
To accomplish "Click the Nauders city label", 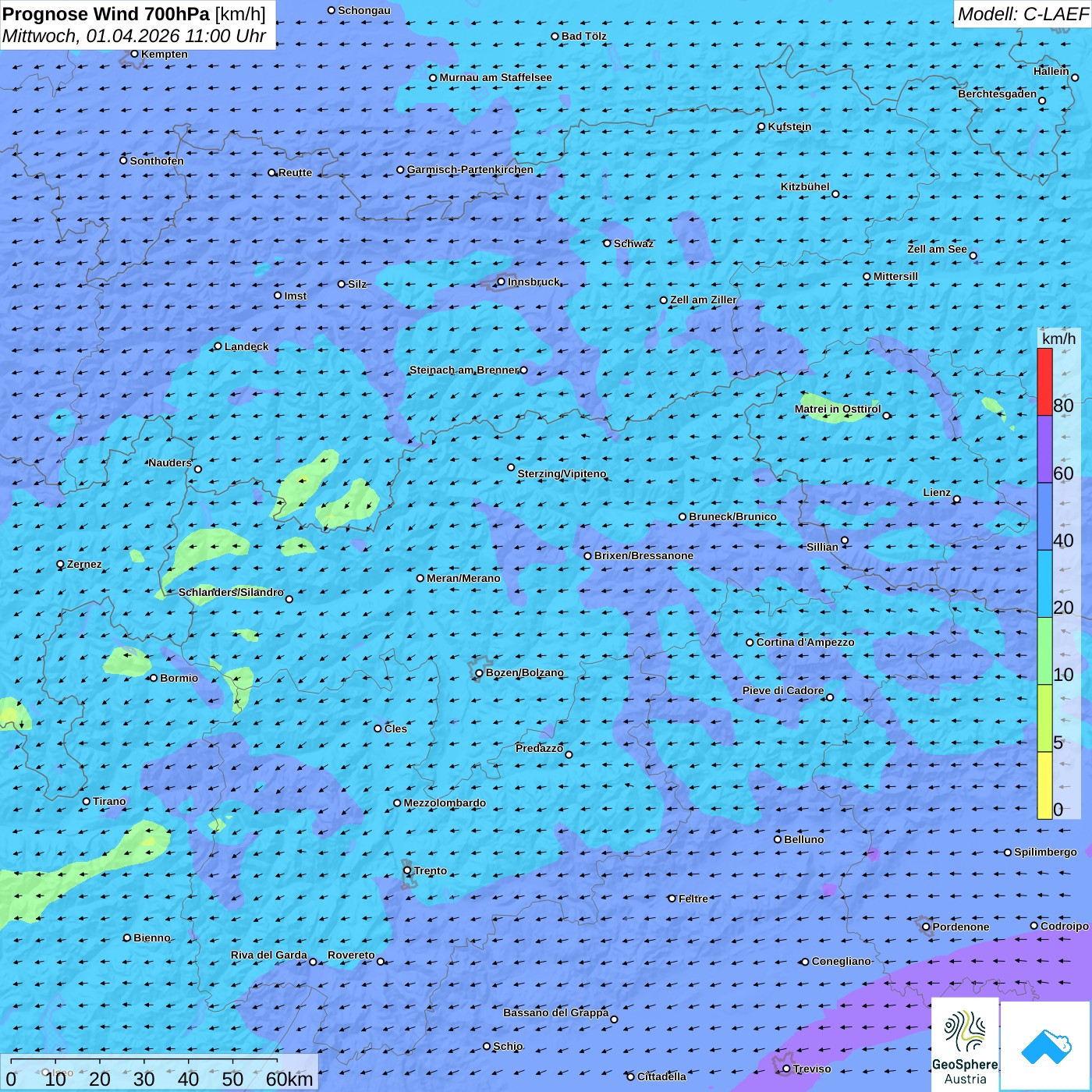I will (169, 463).
